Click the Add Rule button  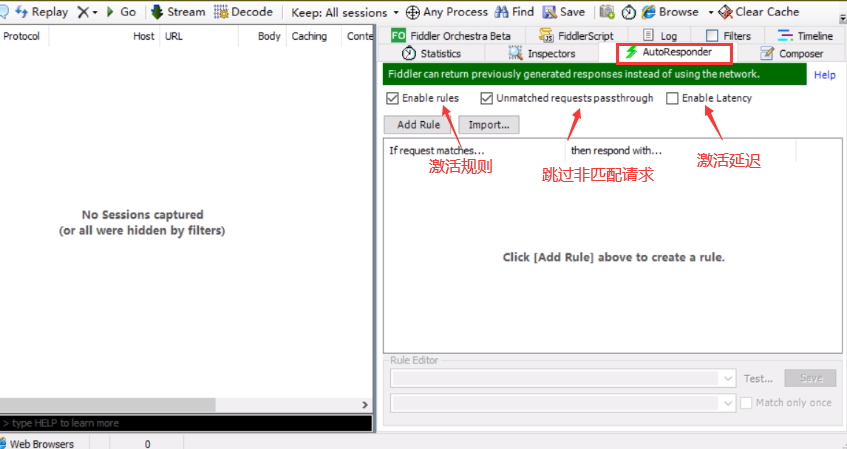coord(419,125)
